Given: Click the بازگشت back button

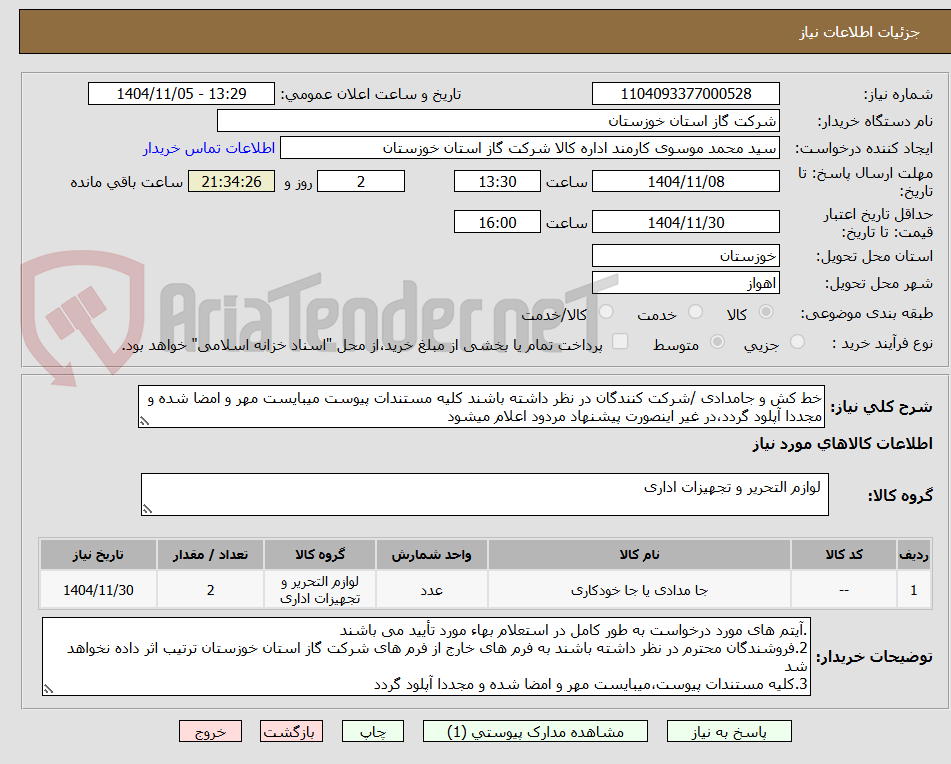Looking at the screenshot, I should [x=291, y=732].
